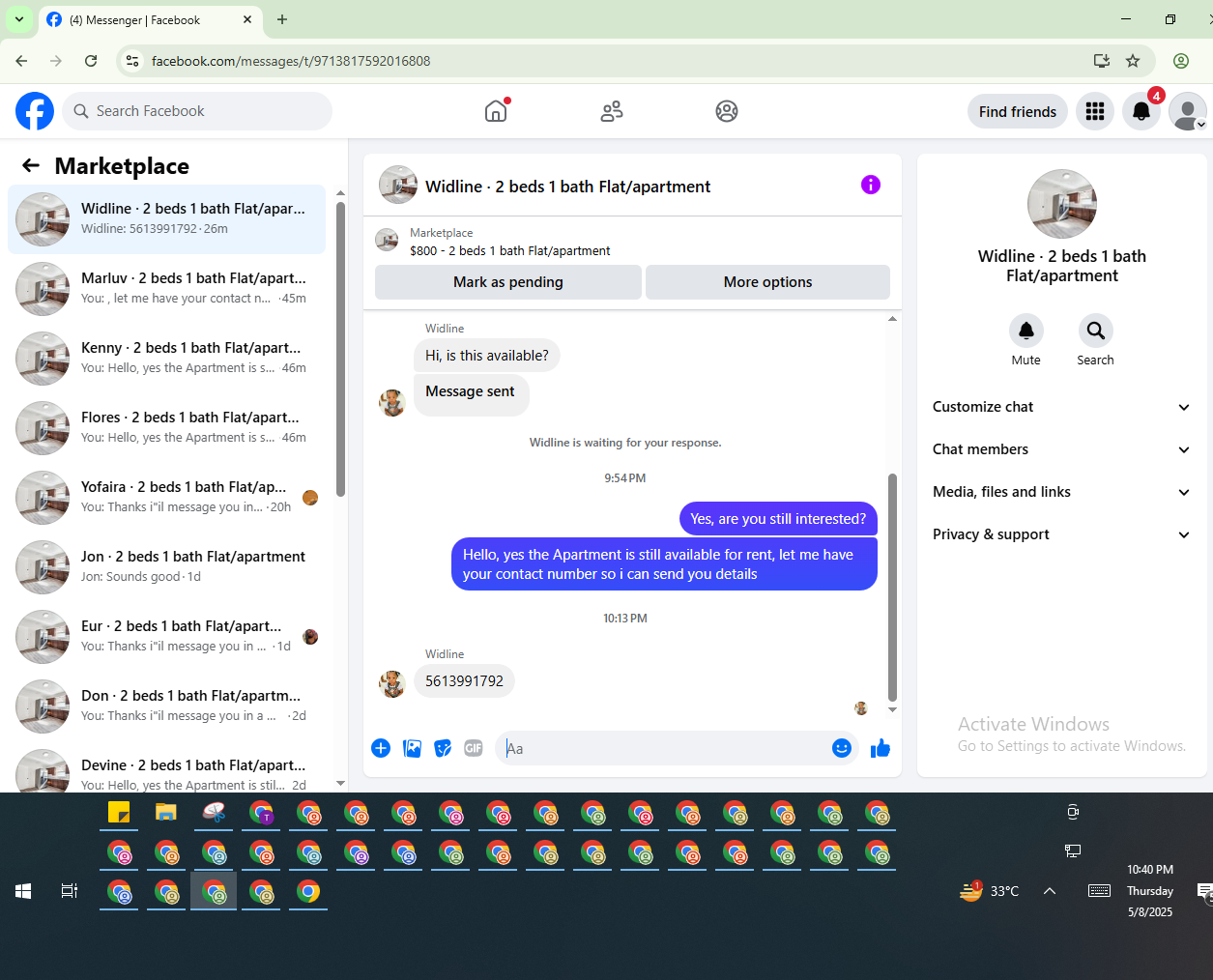Click the 5613991792 message bubble
The image size is (1213, 980).
[x=465, y=681]
